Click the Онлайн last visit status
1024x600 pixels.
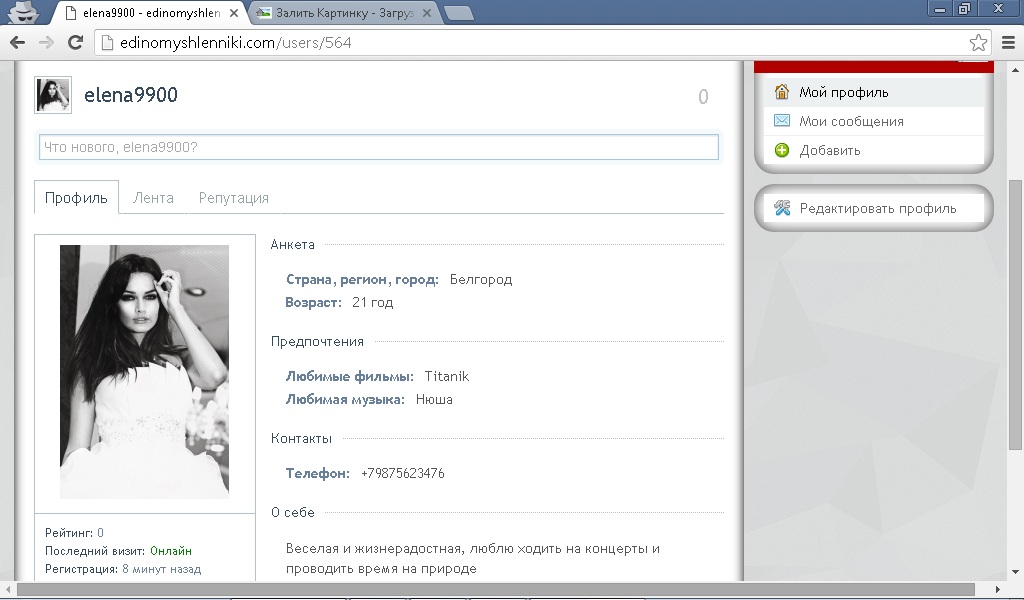tap(171, 550)
